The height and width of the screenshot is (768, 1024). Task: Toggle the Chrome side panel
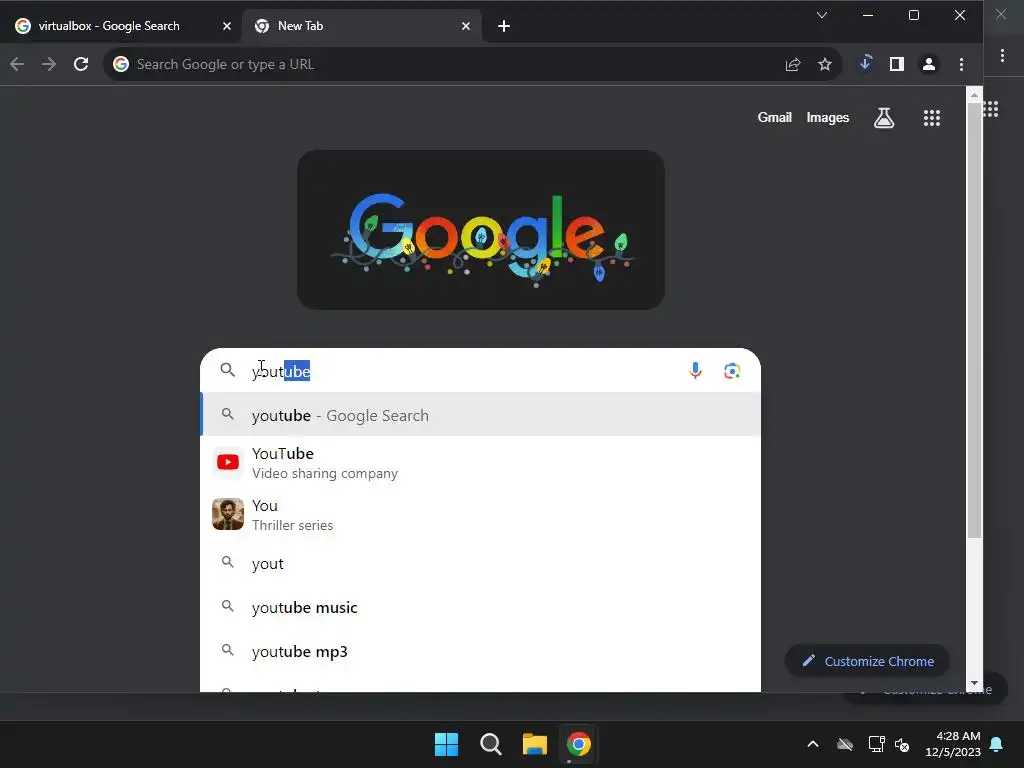coord(897,64)
